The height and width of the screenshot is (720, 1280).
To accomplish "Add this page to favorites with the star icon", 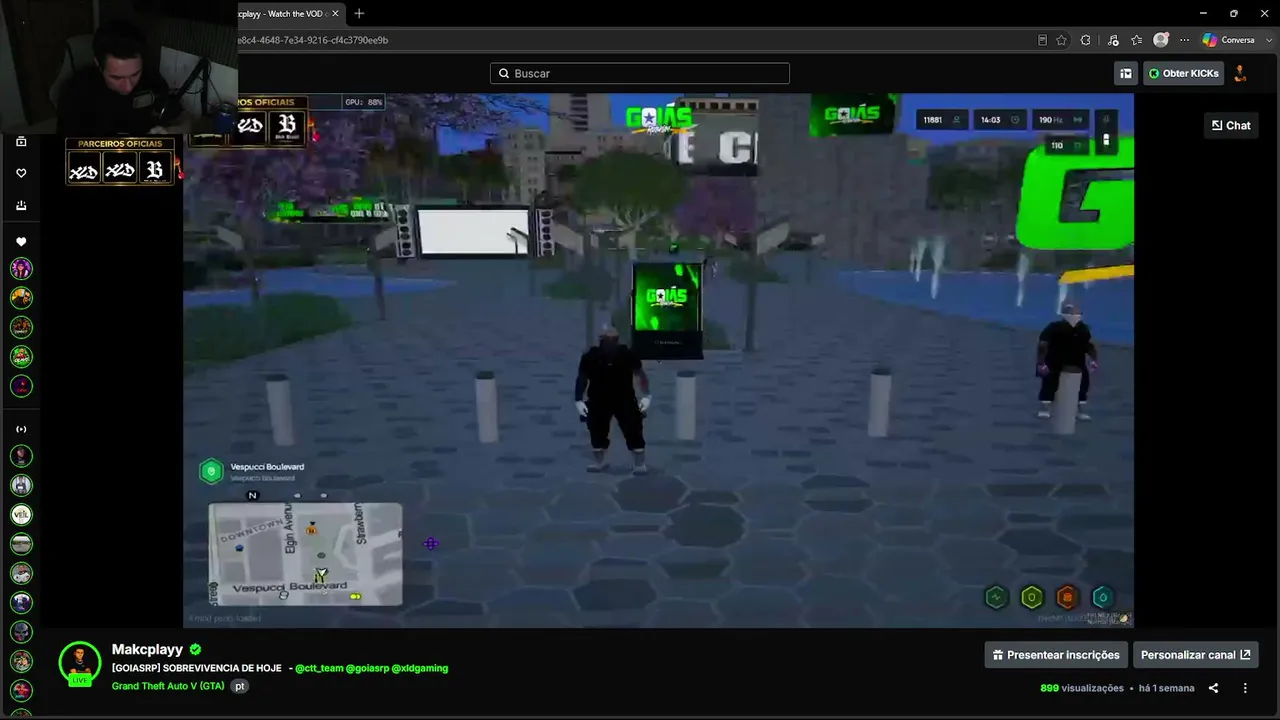I will [1061, 40].
